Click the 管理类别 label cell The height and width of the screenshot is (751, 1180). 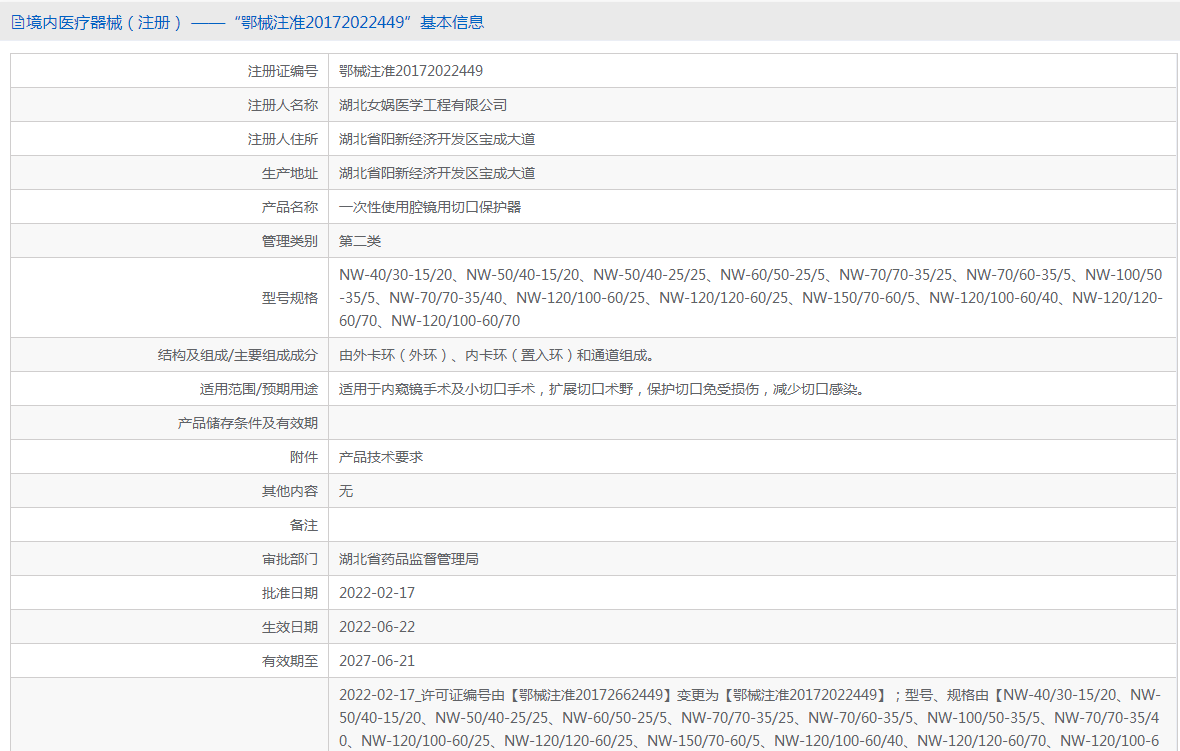pyautogui.click(x=169, y=241)
